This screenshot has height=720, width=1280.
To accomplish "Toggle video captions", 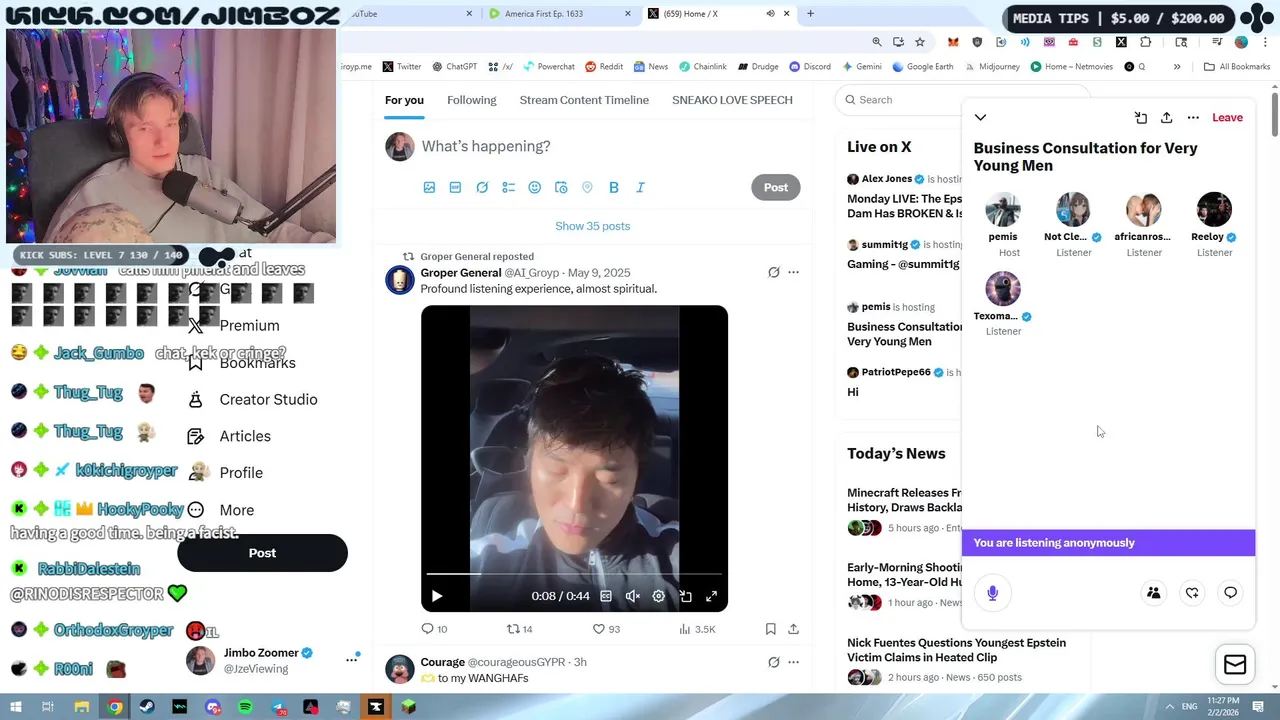I will [x=605, y=596].
